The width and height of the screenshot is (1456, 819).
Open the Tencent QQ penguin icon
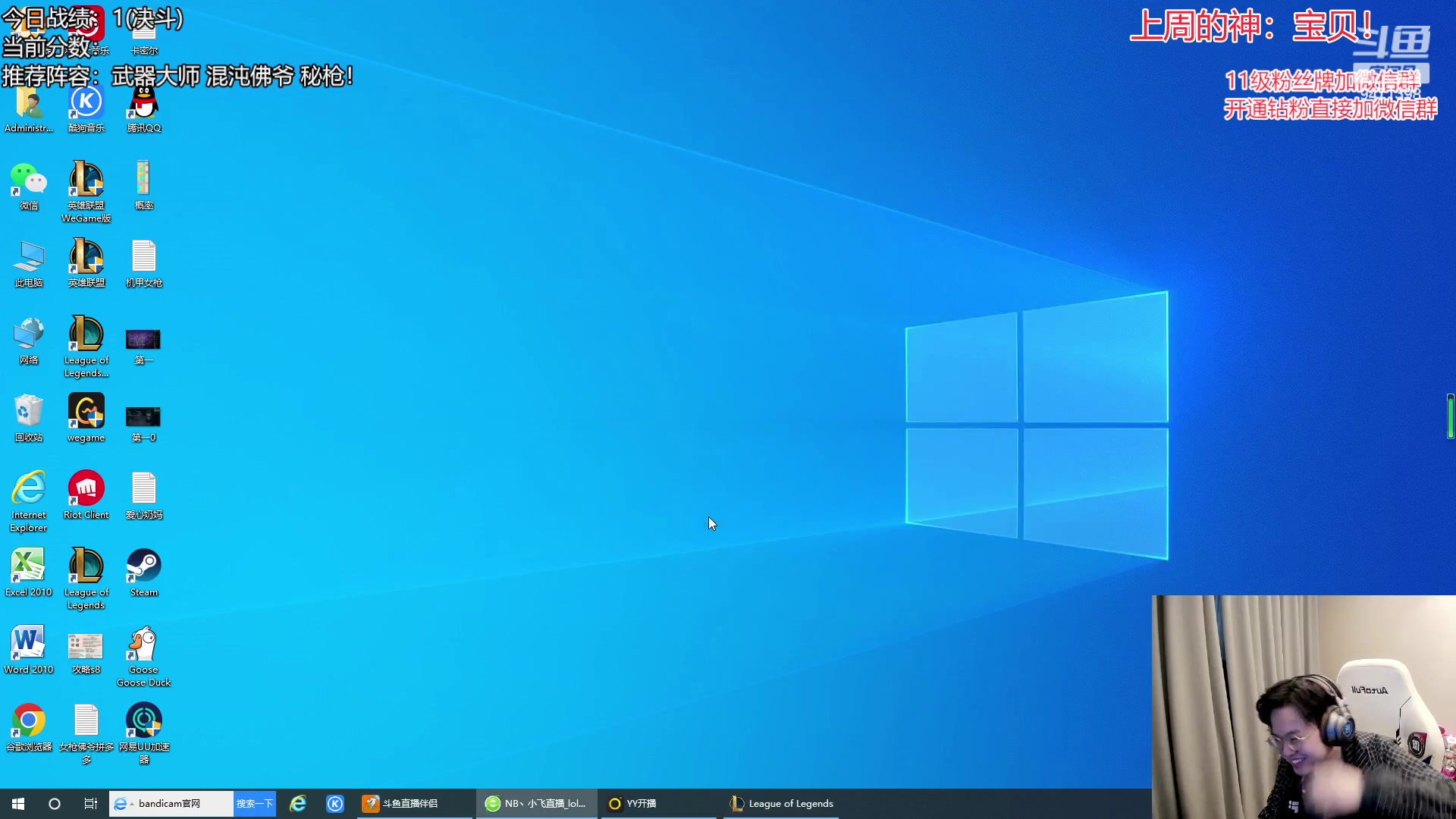click(x=143, y=103)
